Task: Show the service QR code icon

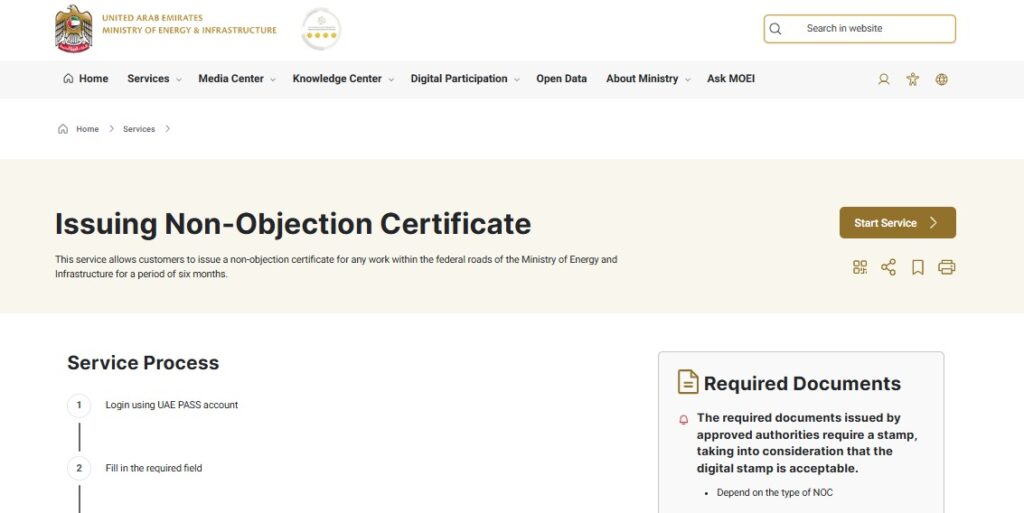Action: point(860,267)
